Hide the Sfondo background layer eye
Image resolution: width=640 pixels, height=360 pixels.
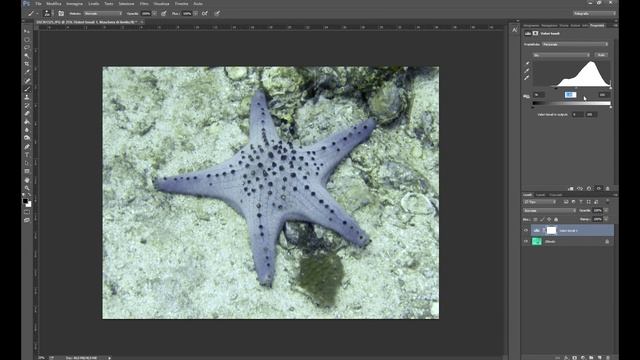point(526,242)
